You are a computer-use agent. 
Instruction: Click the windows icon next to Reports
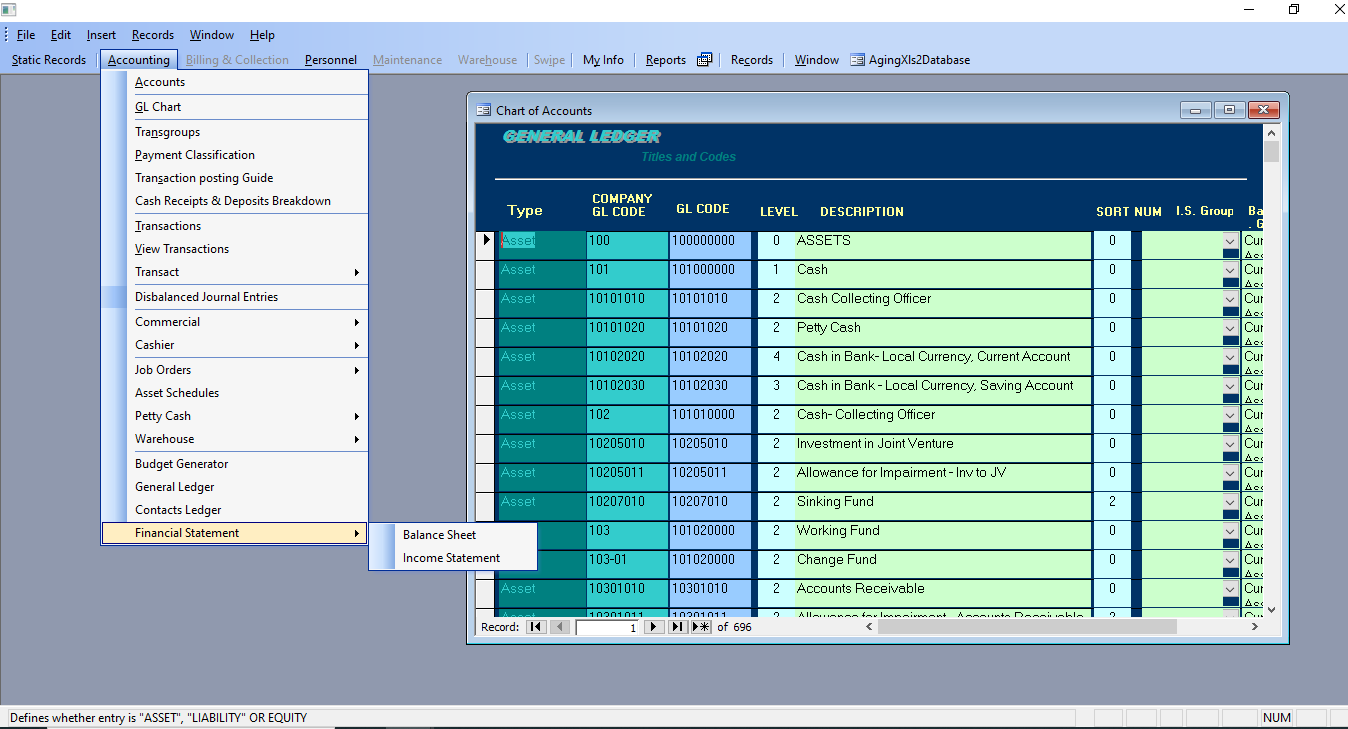point(704,60)
